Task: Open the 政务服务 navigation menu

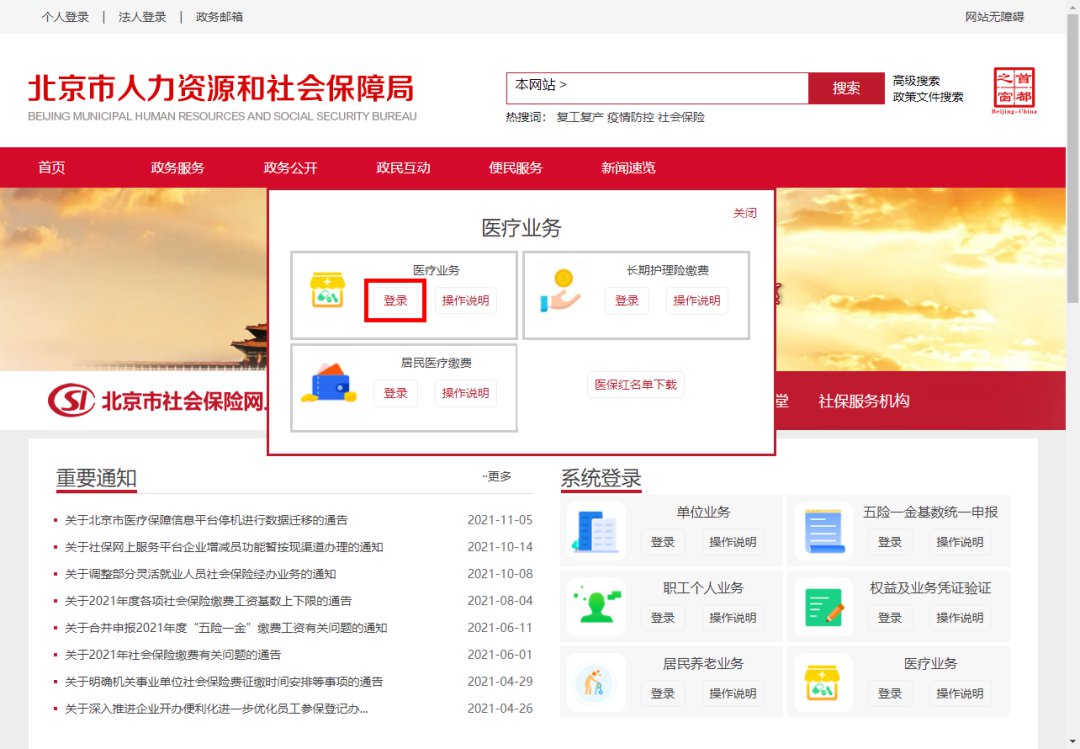Action: click(x=177, y=168)
